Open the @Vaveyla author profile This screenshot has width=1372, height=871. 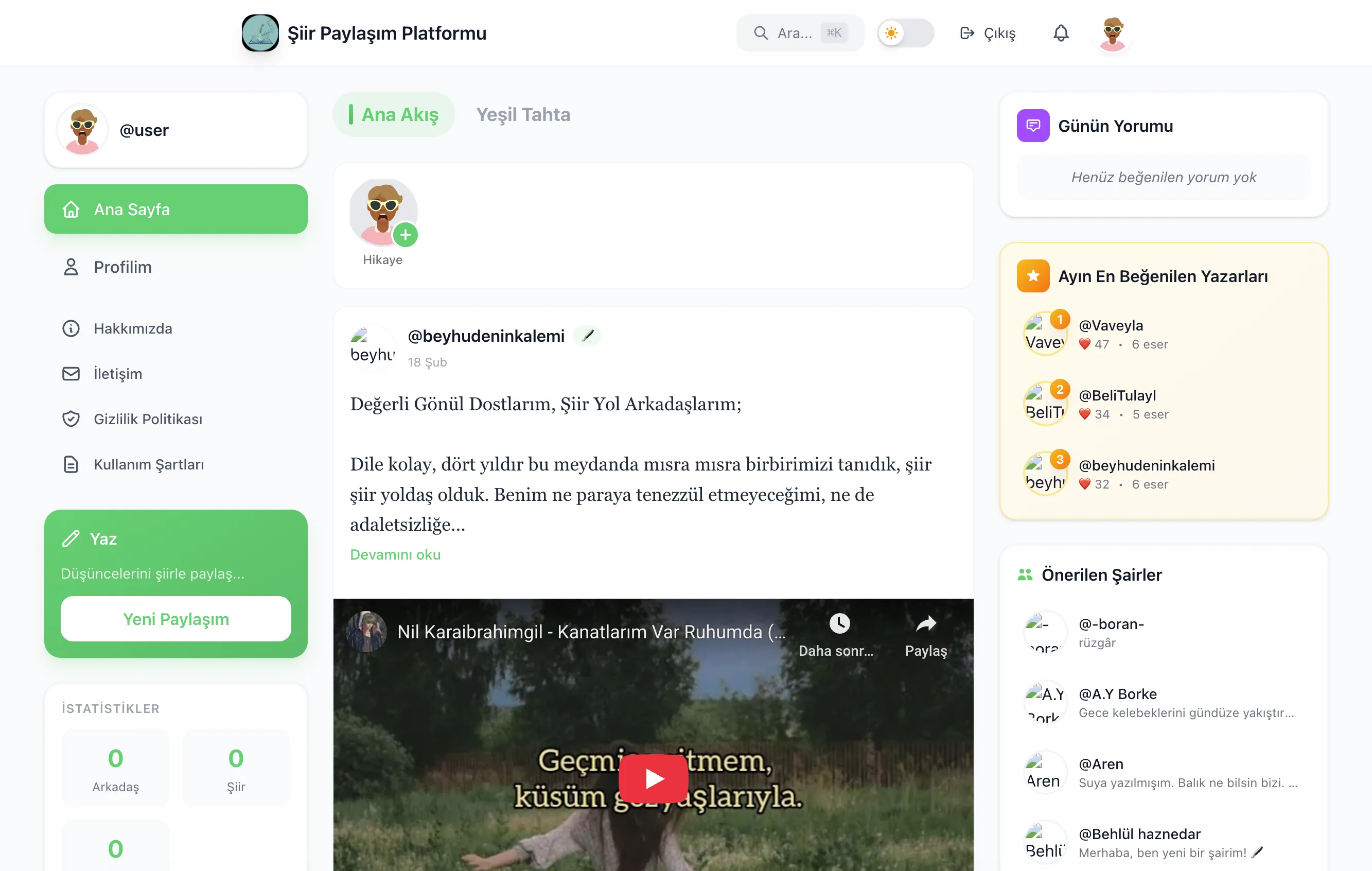click(1111, 325)
